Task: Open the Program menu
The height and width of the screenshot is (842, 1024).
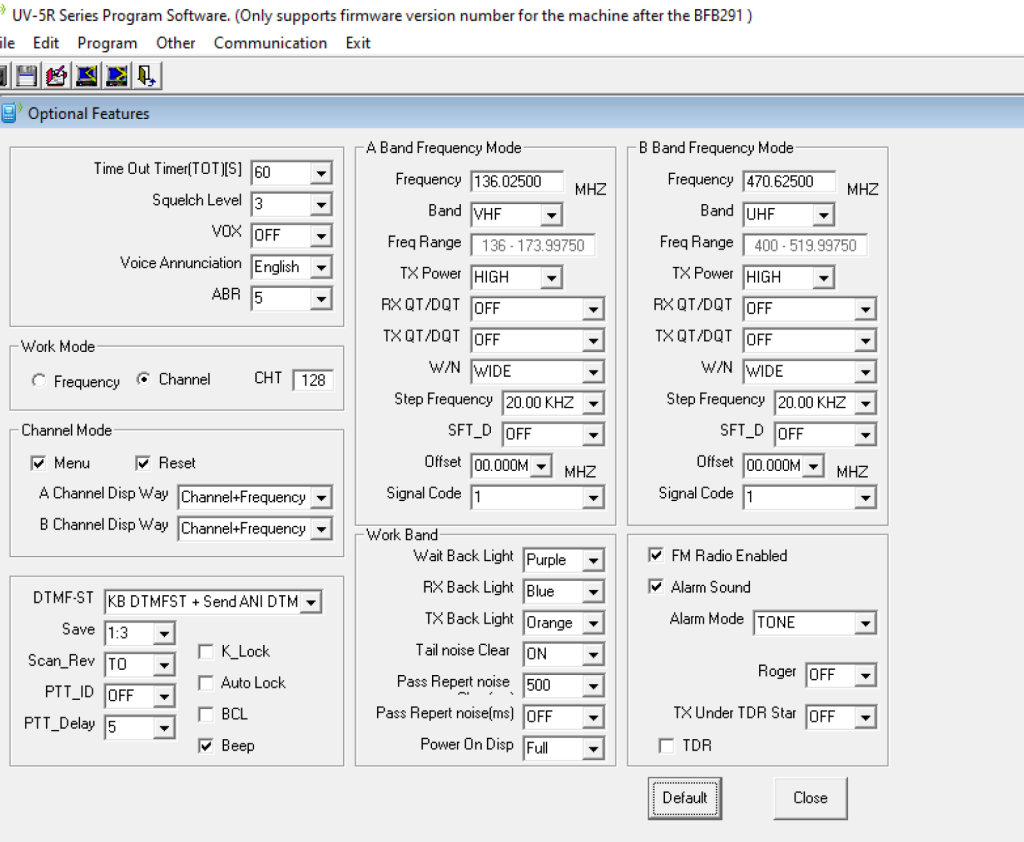Action: click(x=107, y=43)
